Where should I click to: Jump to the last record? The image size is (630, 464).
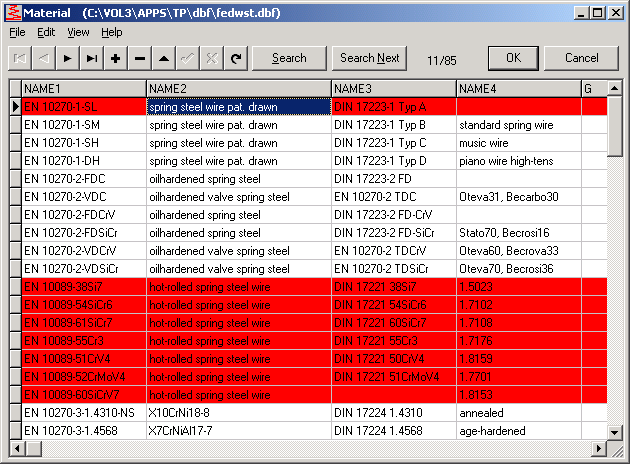point(92,58)
